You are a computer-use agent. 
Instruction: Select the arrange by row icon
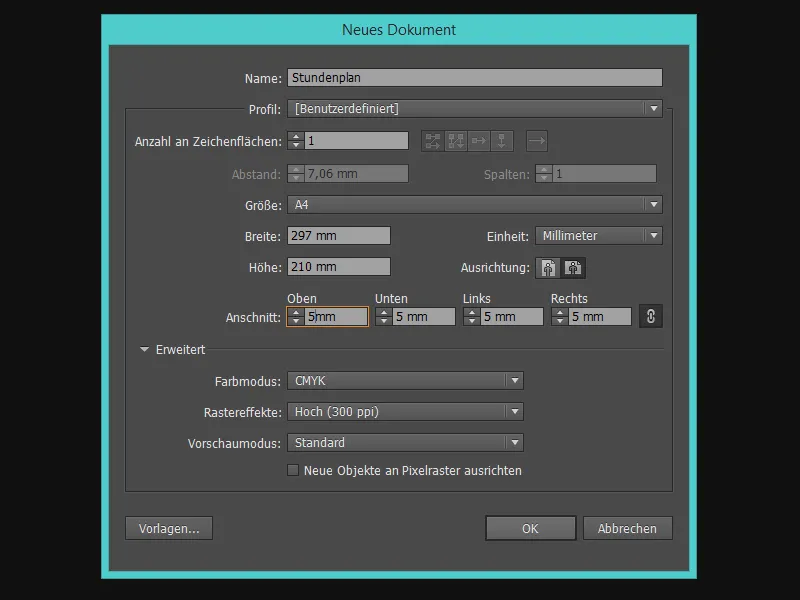479,141
